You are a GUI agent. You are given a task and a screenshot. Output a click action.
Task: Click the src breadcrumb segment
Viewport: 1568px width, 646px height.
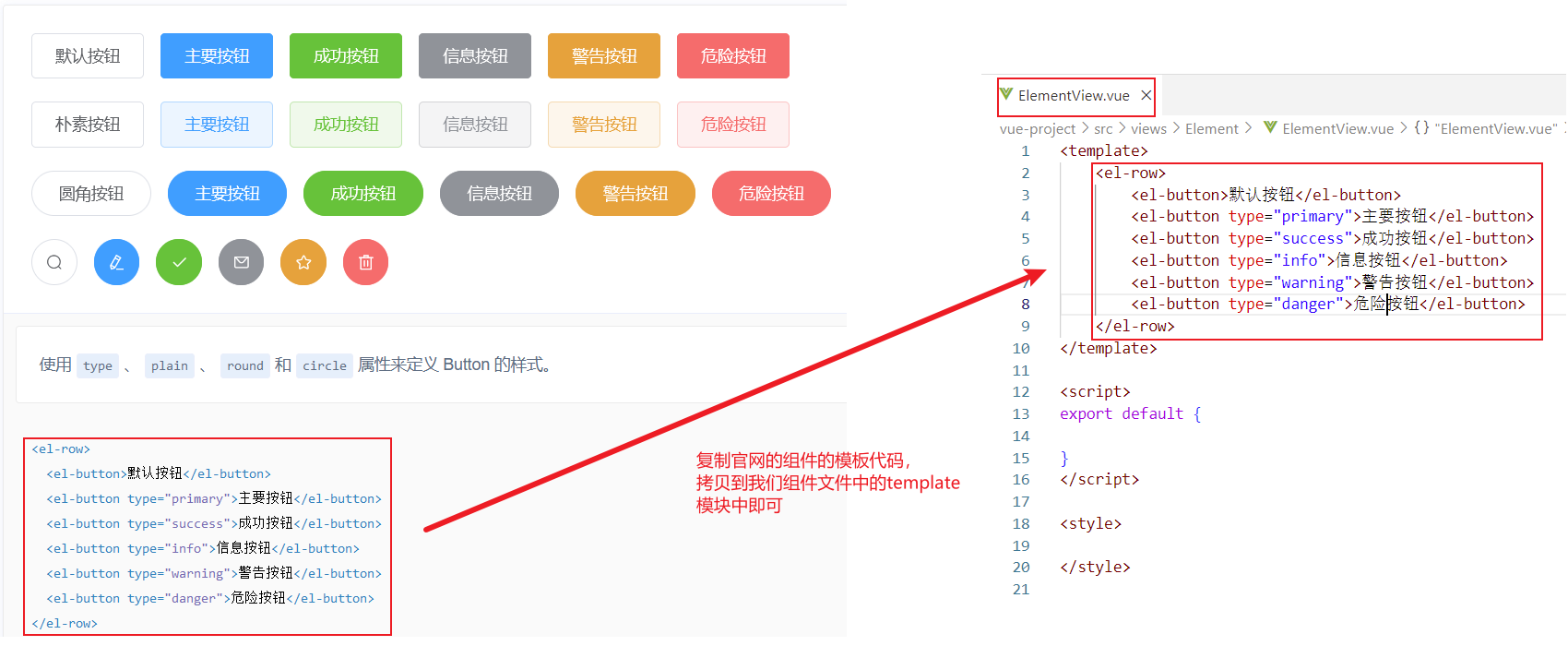[x=1103, y=129]
